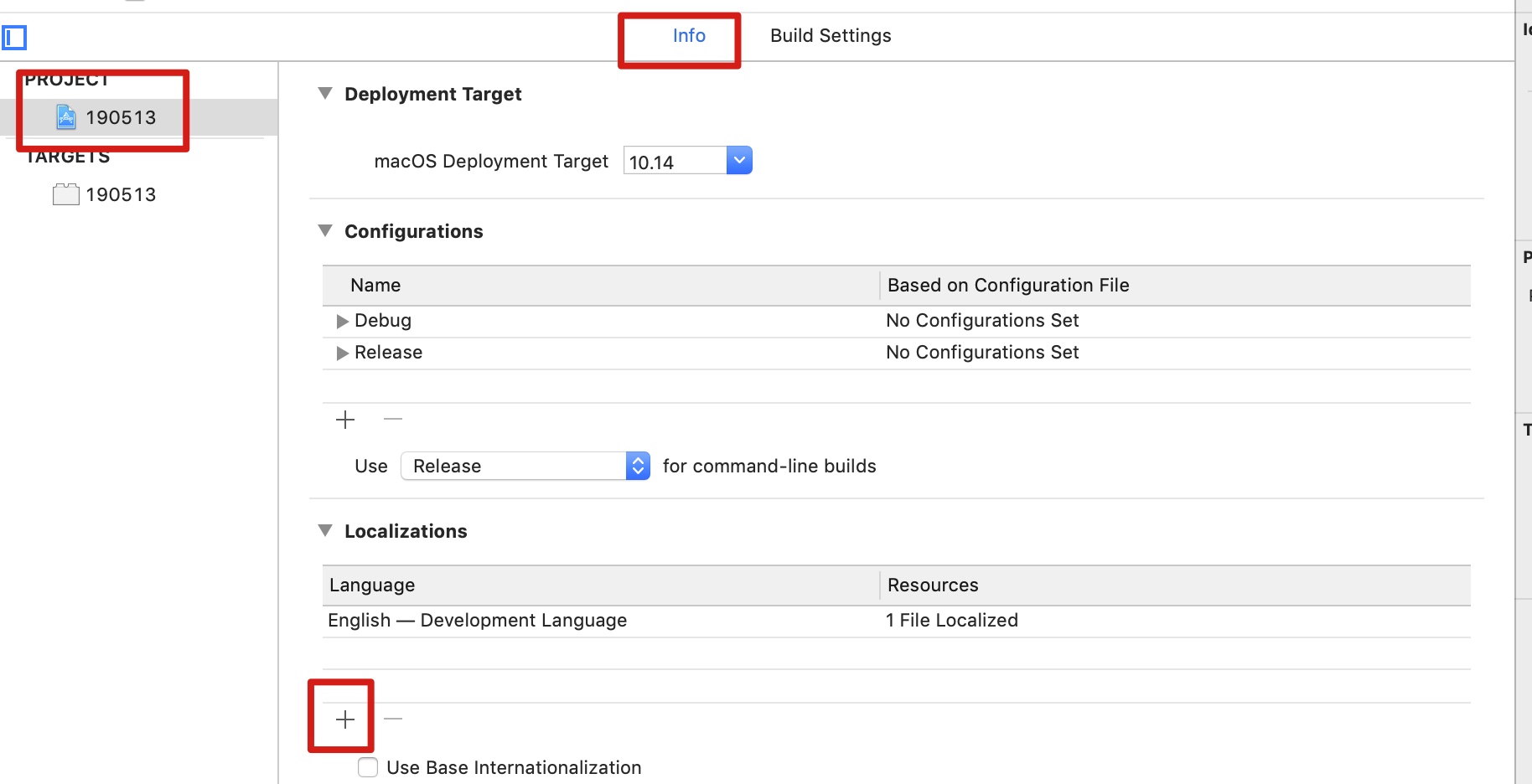Screen dimensions: 1532x784
Task: Click the Based on Configuration File header
Action: [1008, 286]
